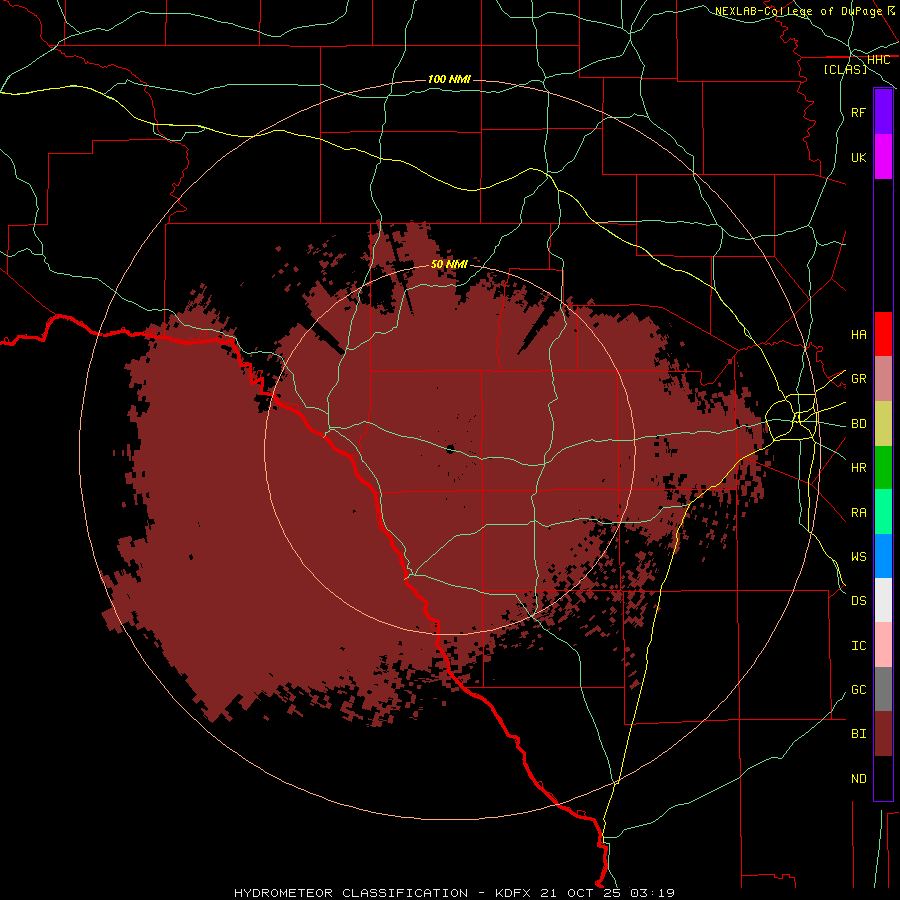900x900 pixels.
Task: Click the 100 NMI range ring label
Action: coord(449,79)
